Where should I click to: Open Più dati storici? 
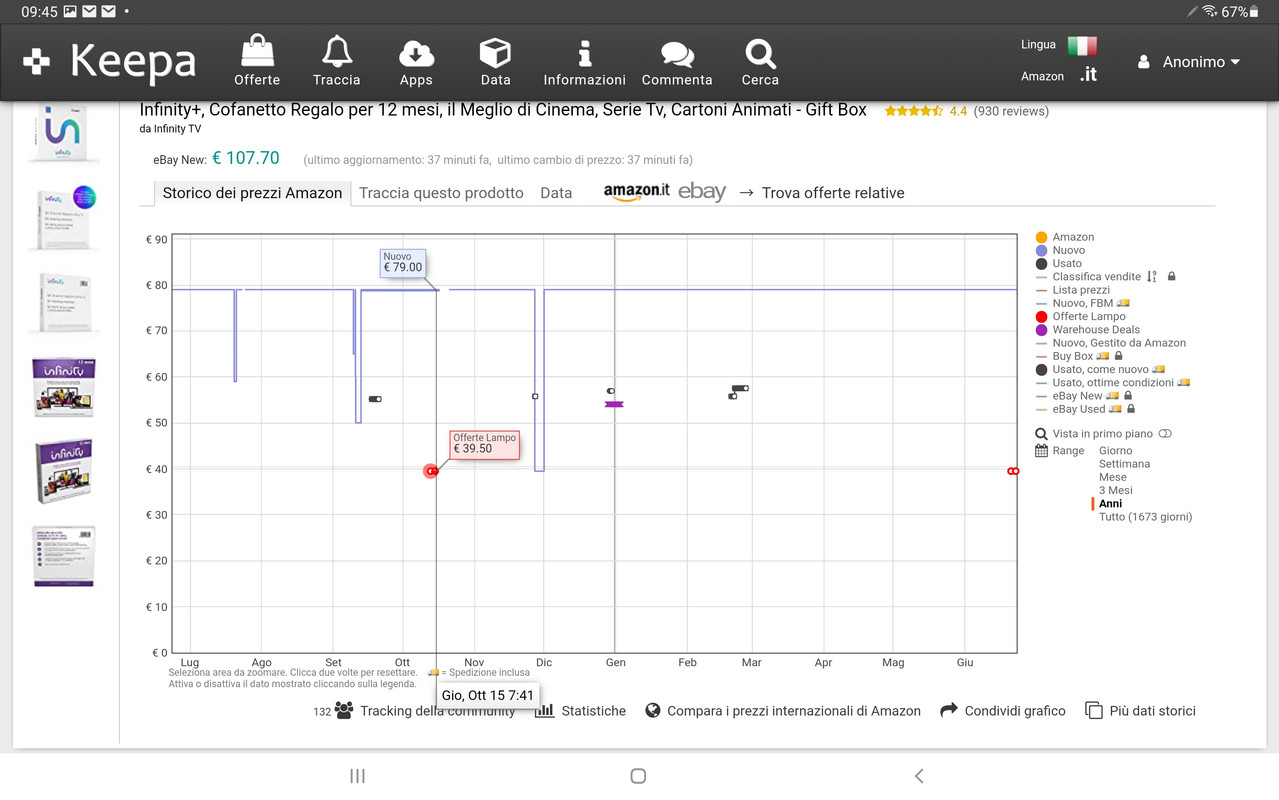tap(1140, 711)
